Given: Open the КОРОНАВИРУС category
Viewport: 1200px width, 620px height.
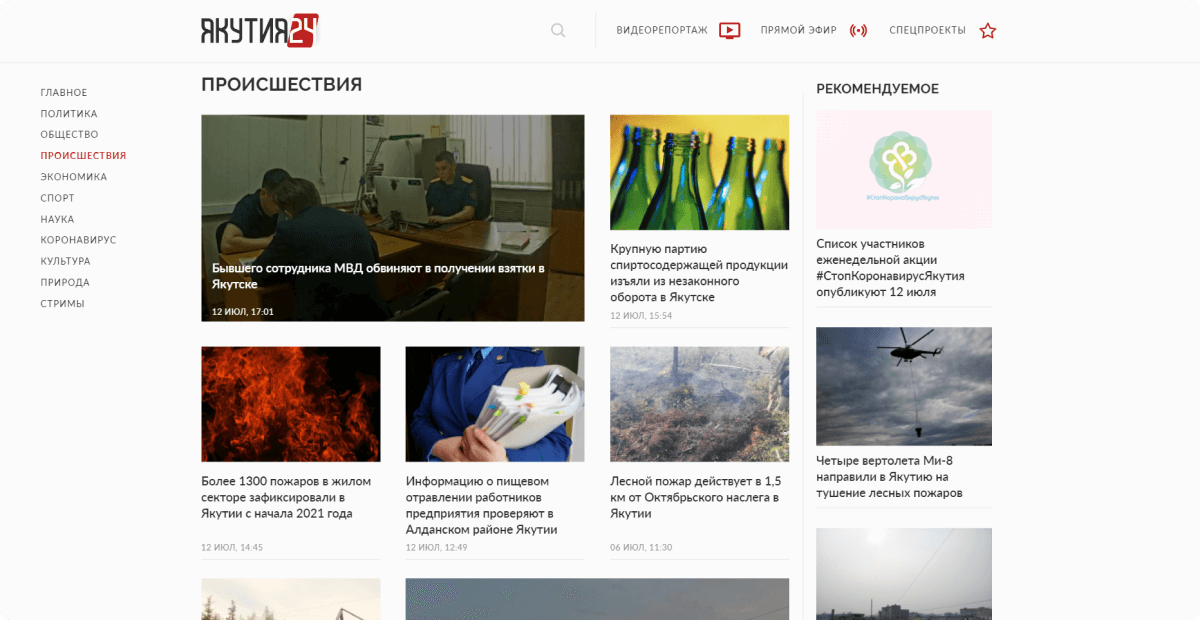Looking at the screenshot, I should click(78, 240).
